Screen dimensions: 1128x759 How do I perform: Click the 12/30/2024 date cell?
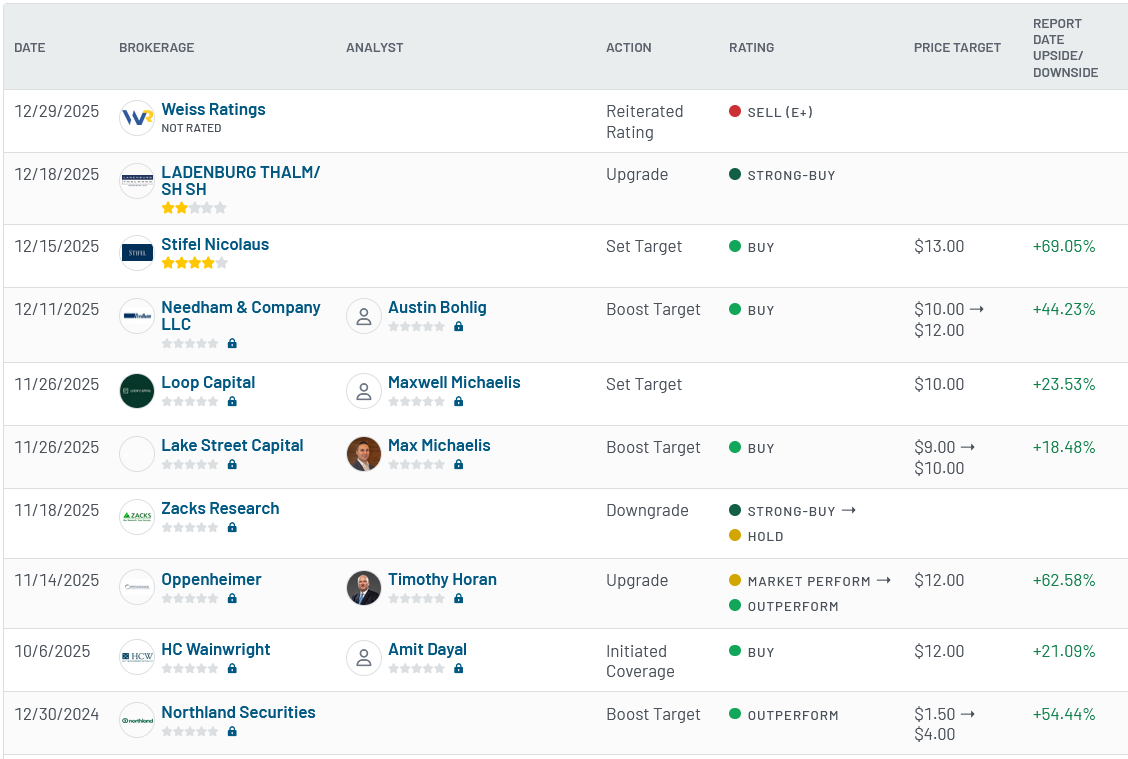(57, 714)
